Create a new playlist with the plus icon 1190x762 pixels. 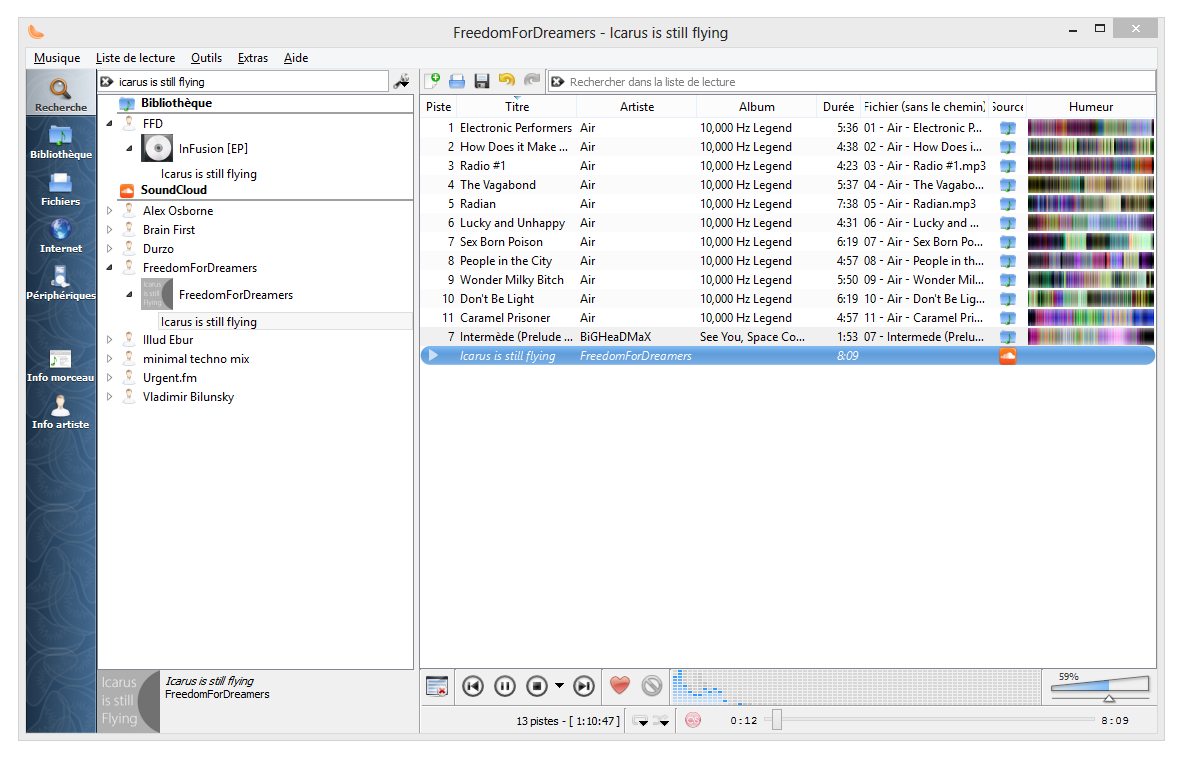432,81
